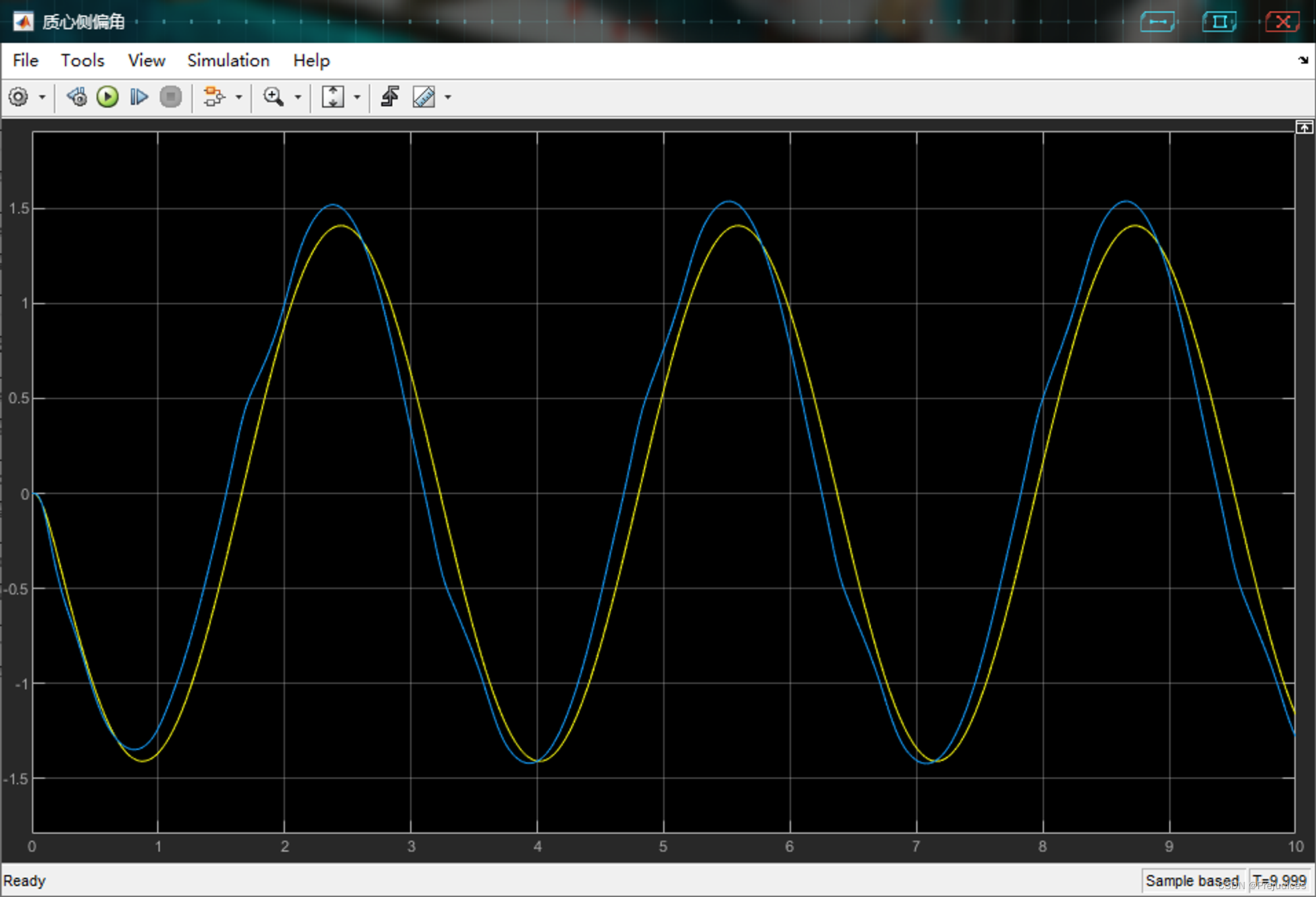
Task: Expand the signal selector dropdown arrow
Action: click(239, 97)
